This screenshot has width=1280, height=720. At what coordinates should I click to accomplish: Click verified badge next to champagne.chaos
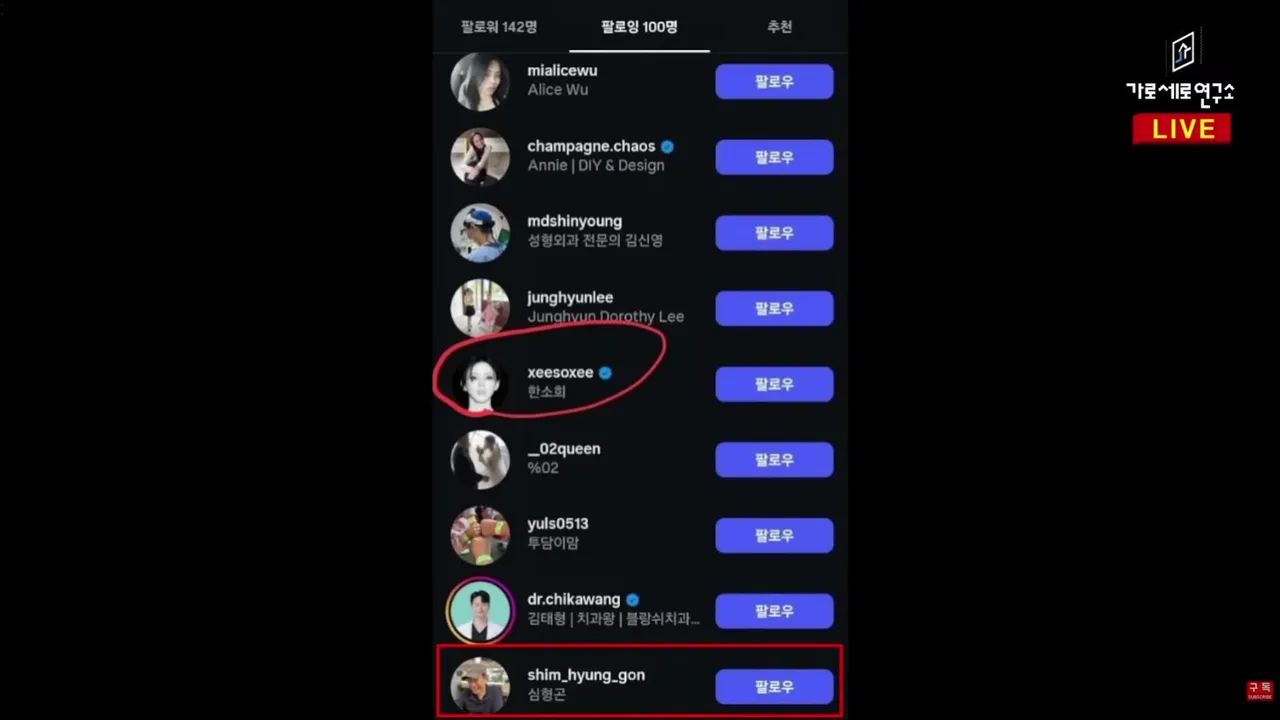click(x=667, y=146)
